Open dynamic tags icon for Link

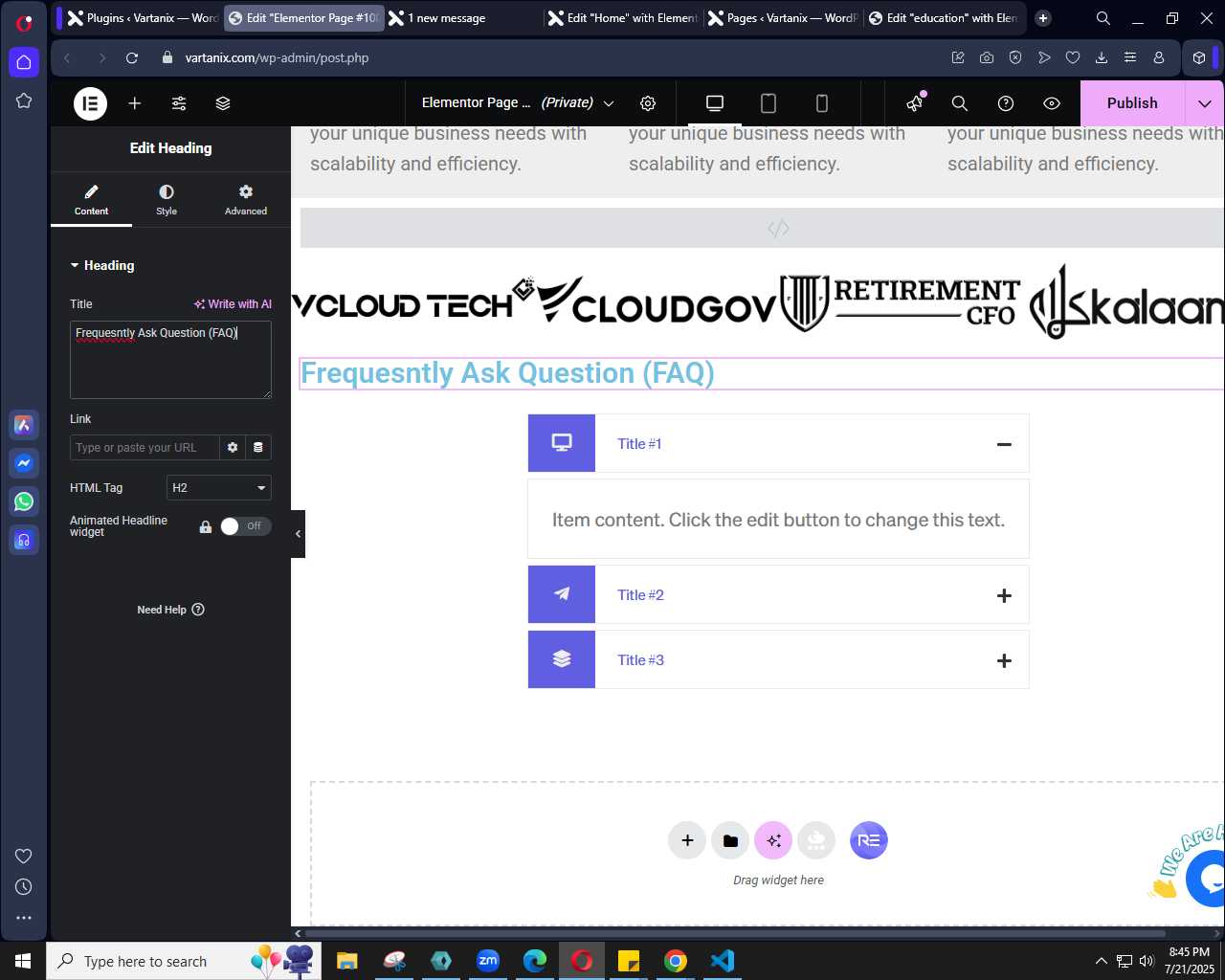tap(258, 448)
